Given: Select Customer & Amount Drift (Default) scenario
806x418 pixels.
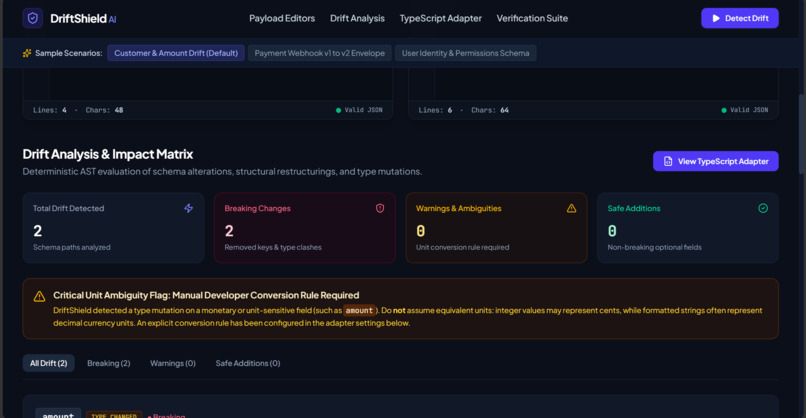Looking at the screenshot, I should tap(176, 53).
